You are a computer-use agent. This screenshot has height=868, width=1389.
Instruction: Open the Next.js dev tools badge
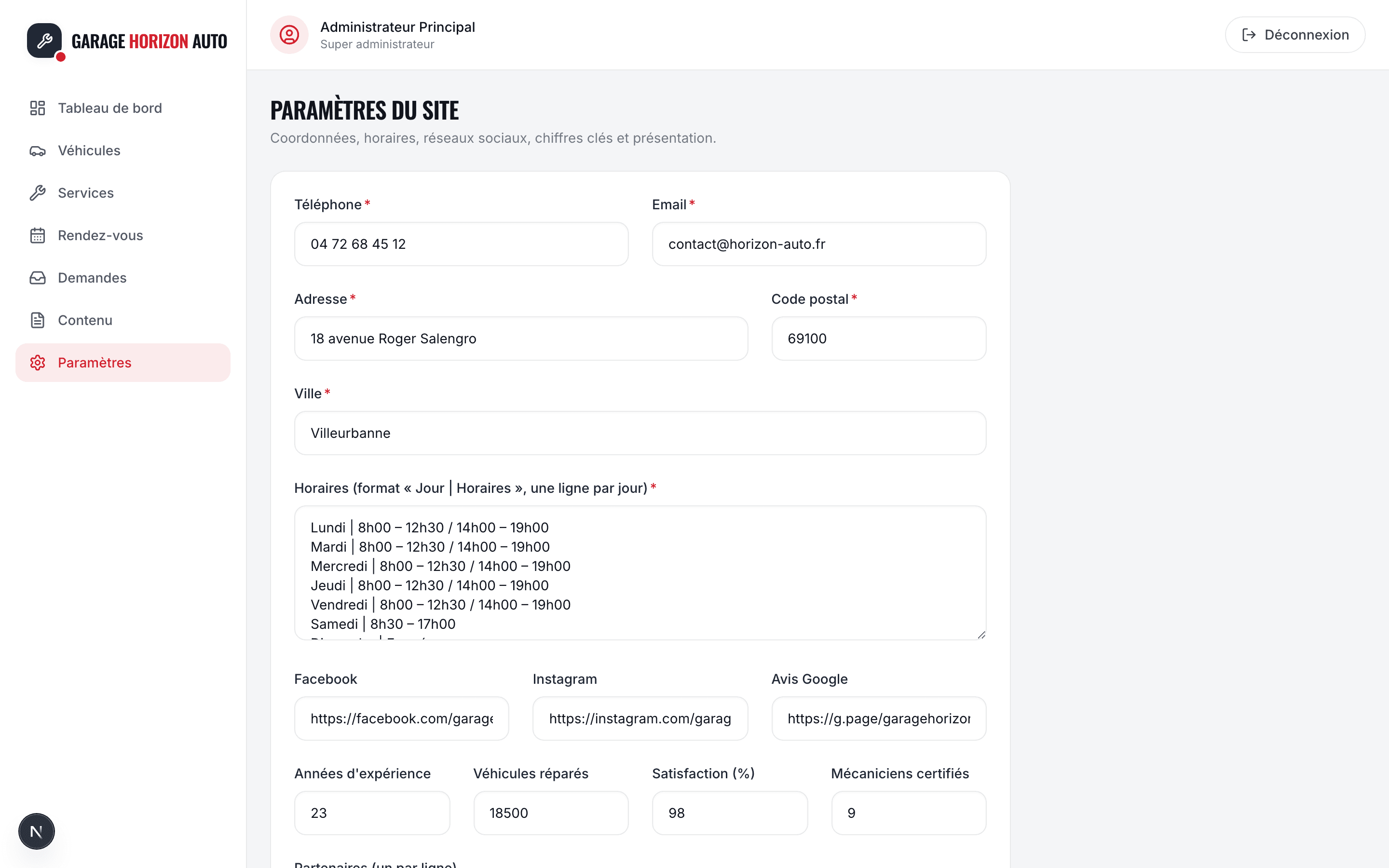[36, 831]
